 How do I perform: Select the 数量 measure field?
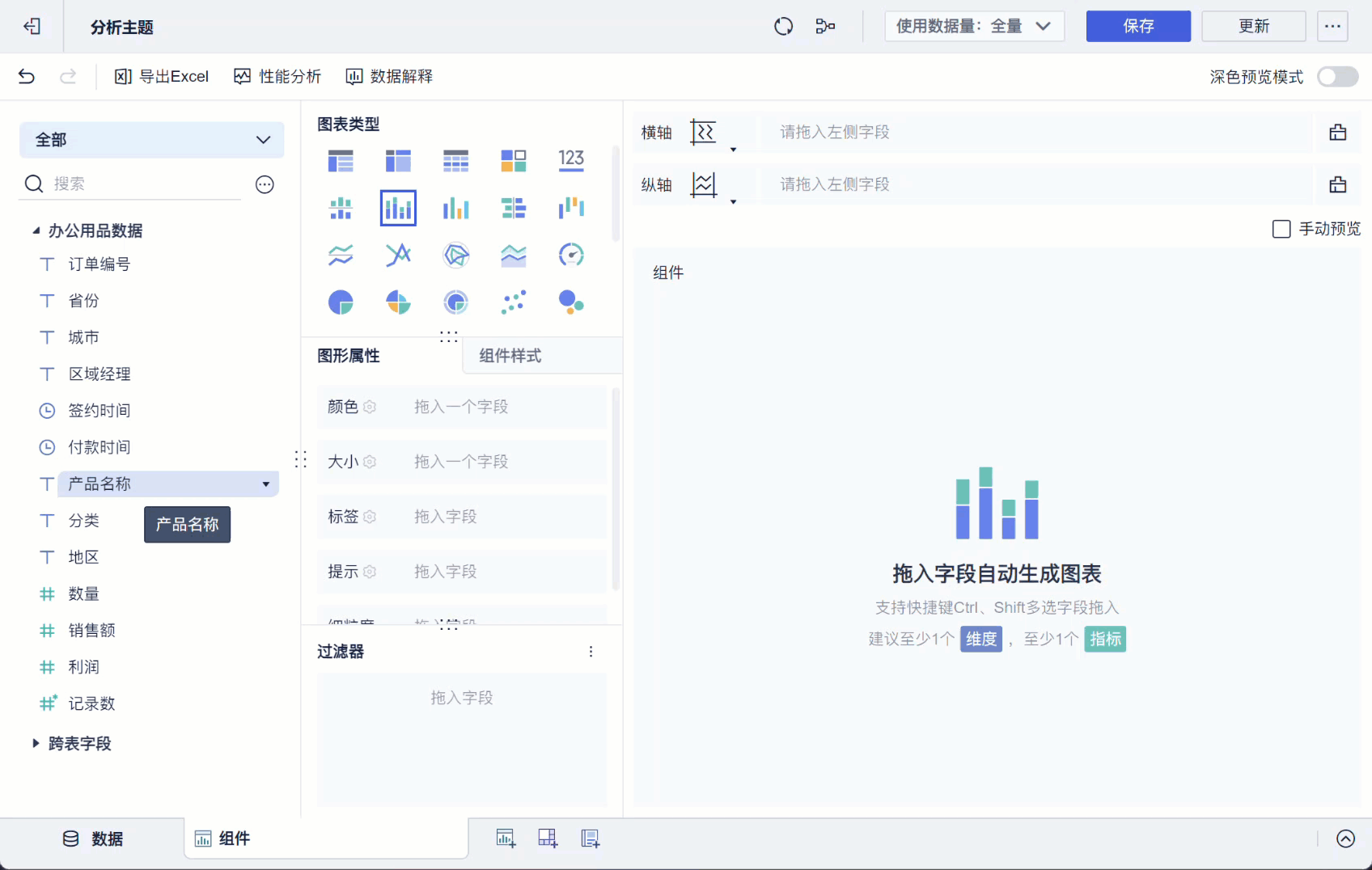pyautogui.click(x=83, y=594)
